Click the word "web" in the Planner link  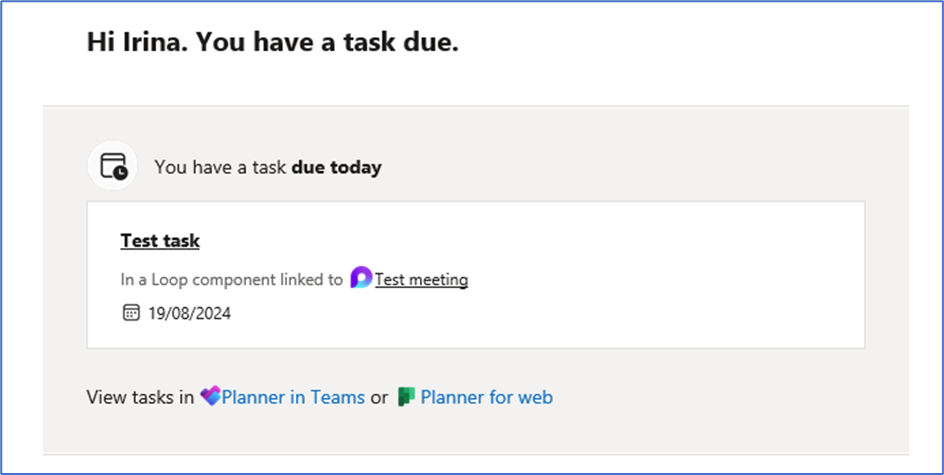coord(535,397)
